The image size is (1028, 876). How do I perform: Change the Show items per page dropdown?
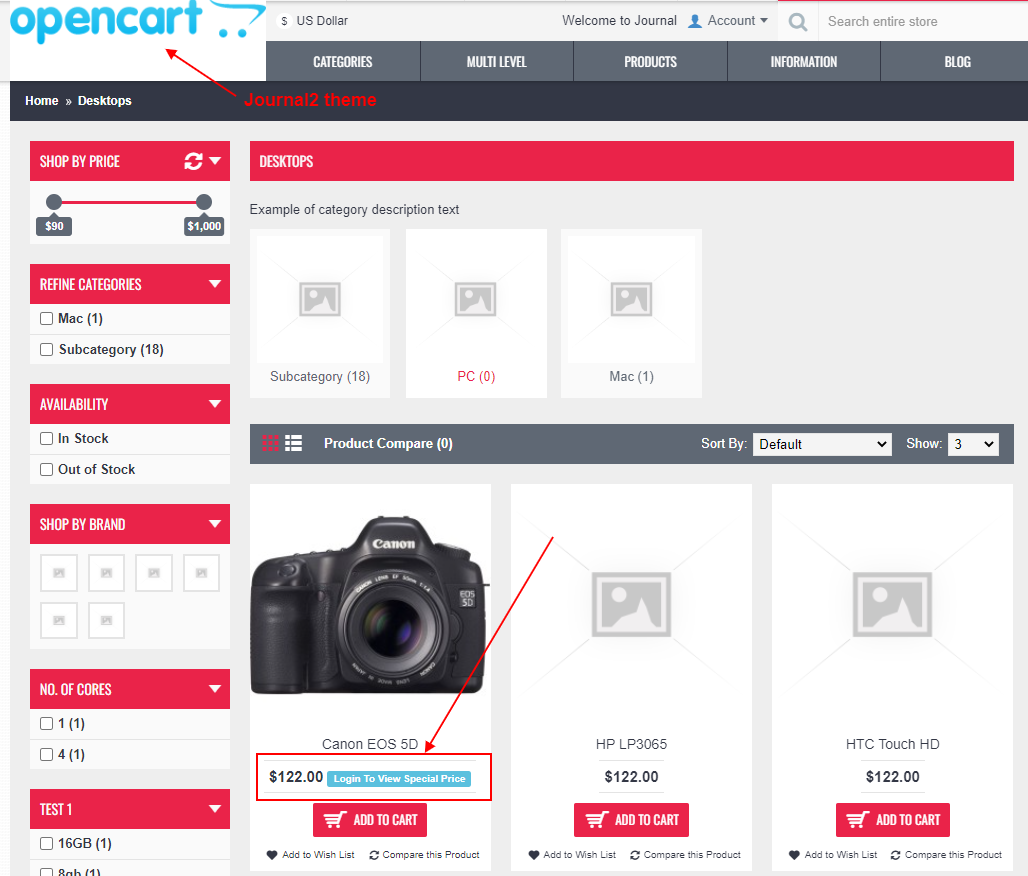click(x=972, y=443)
